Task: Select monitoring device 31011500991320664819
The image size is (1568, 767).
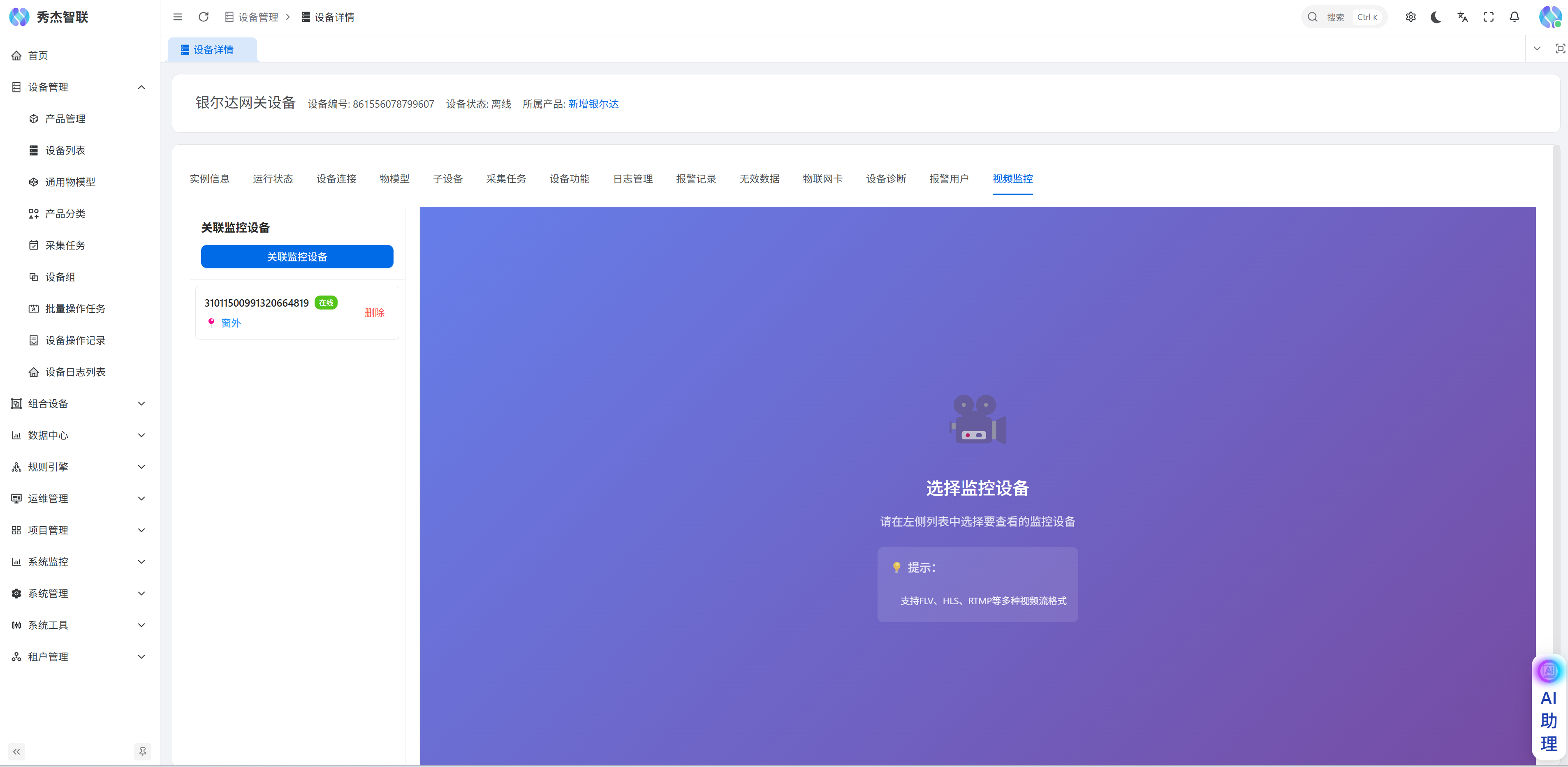Action: 256,303
